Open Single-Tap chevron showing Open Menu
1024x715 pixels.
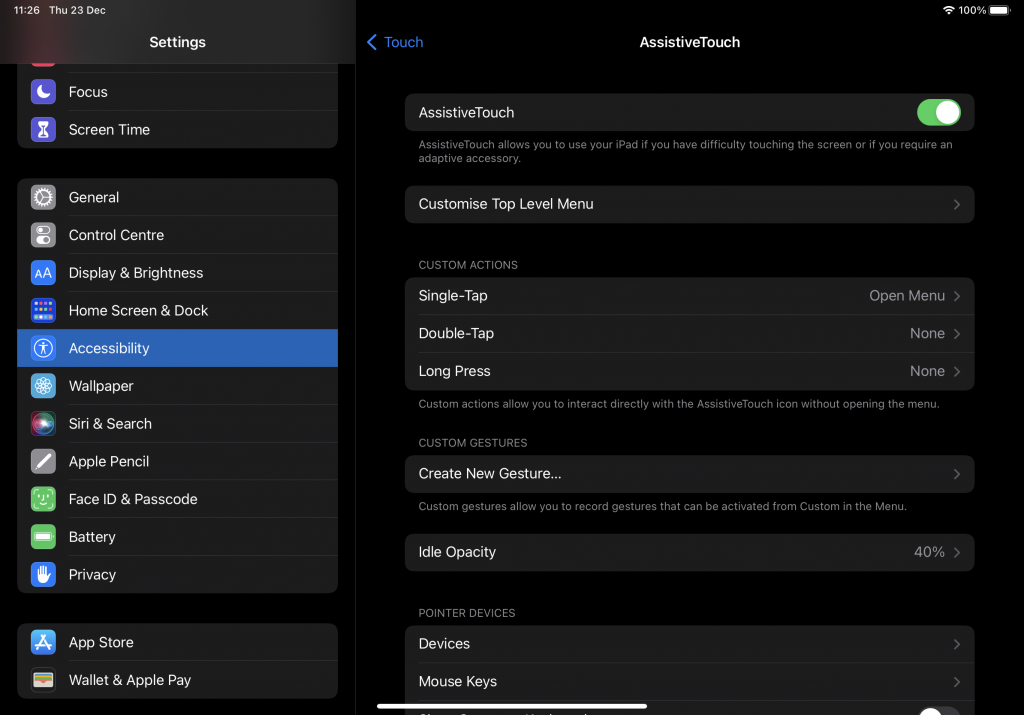[x=957, y=296]
